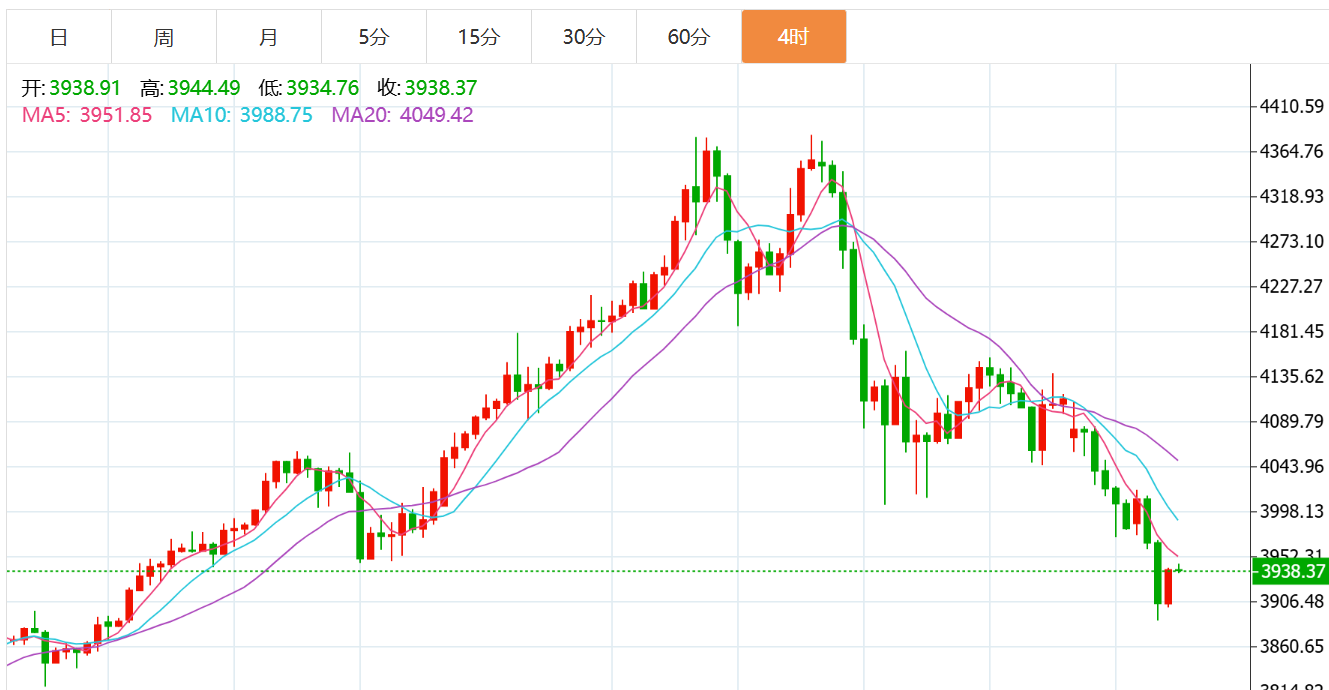Image resolution: width=1329 pixels, height=690 pixels.
Task: Click the 高 high price value
Action: coord(204,88)
